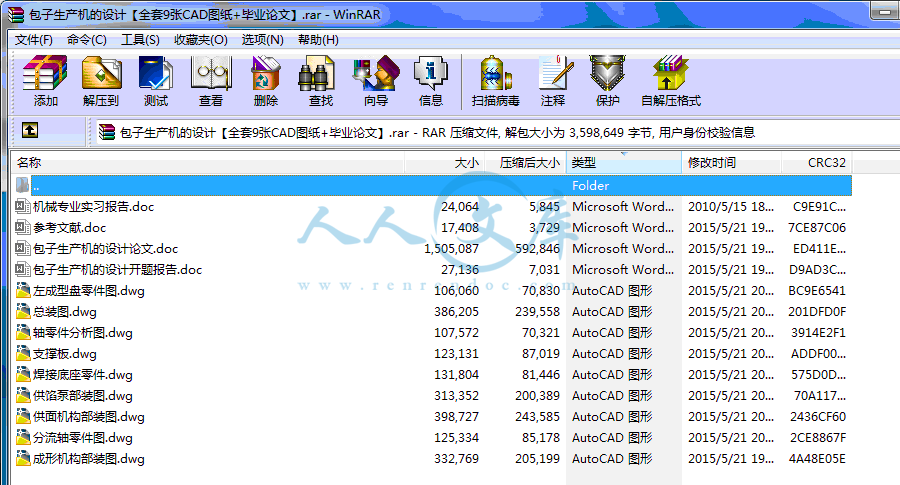Viewport: 900px width, 485px height.
Task: Click the DWG icon of 分流轴零件图.dwg
Action: point(23,437)
